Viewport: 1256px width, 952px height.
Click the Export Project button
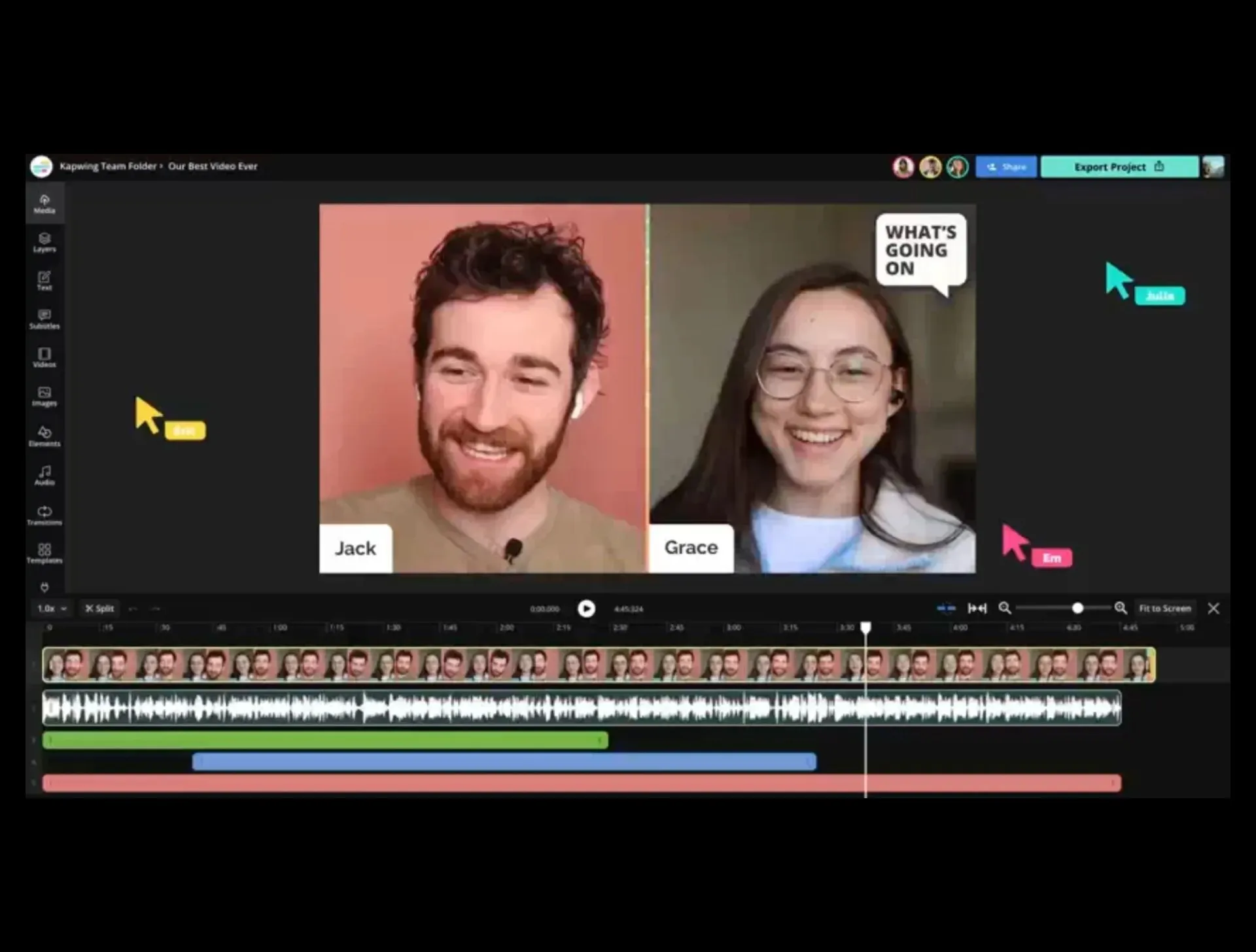(1119, 167)
